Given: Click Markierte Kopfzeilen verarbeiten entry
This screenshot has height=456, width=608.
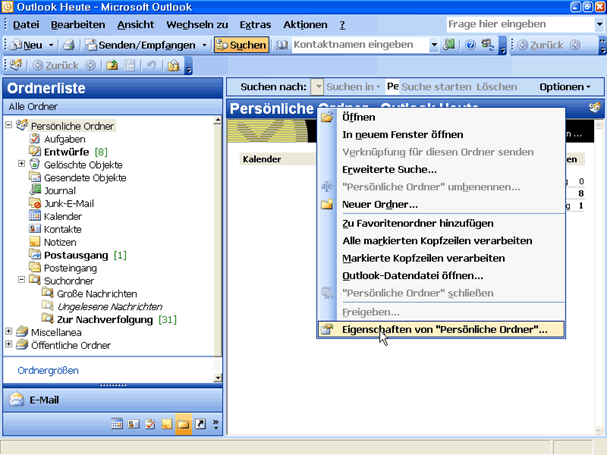Looking at the screenshot, I should pos(441,258).
